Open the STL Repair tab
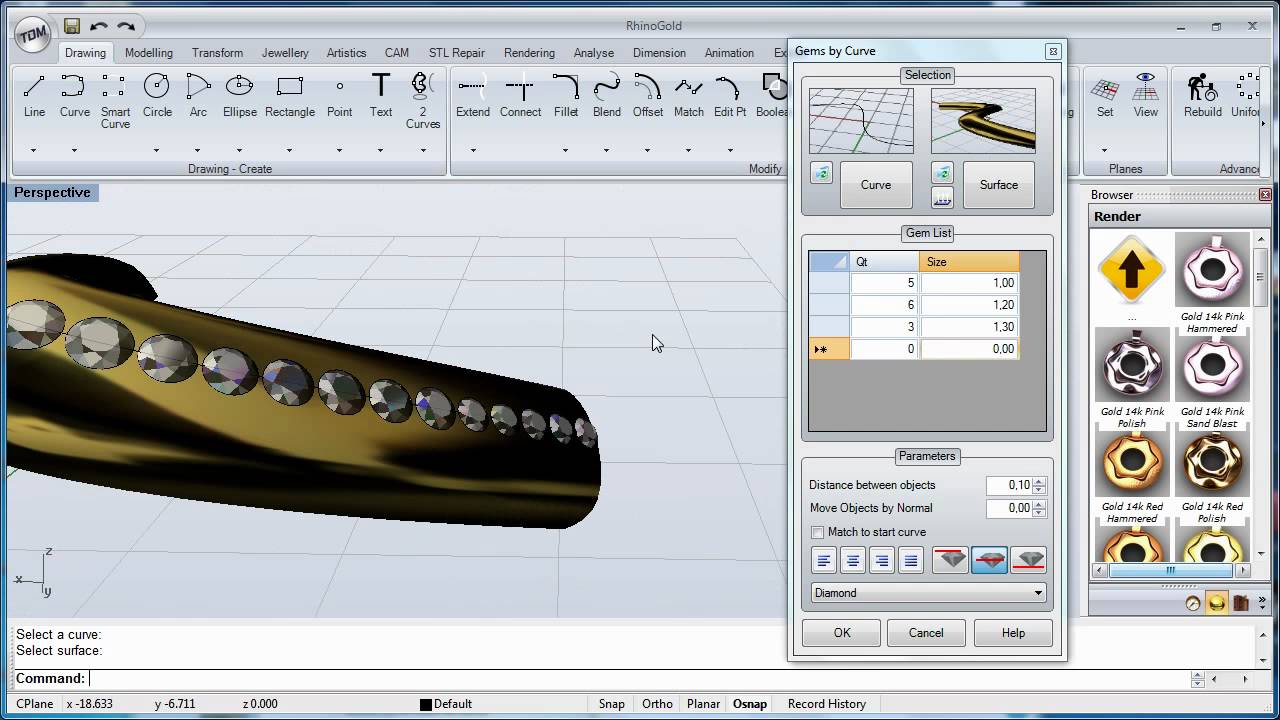 (x=457, y=53)
